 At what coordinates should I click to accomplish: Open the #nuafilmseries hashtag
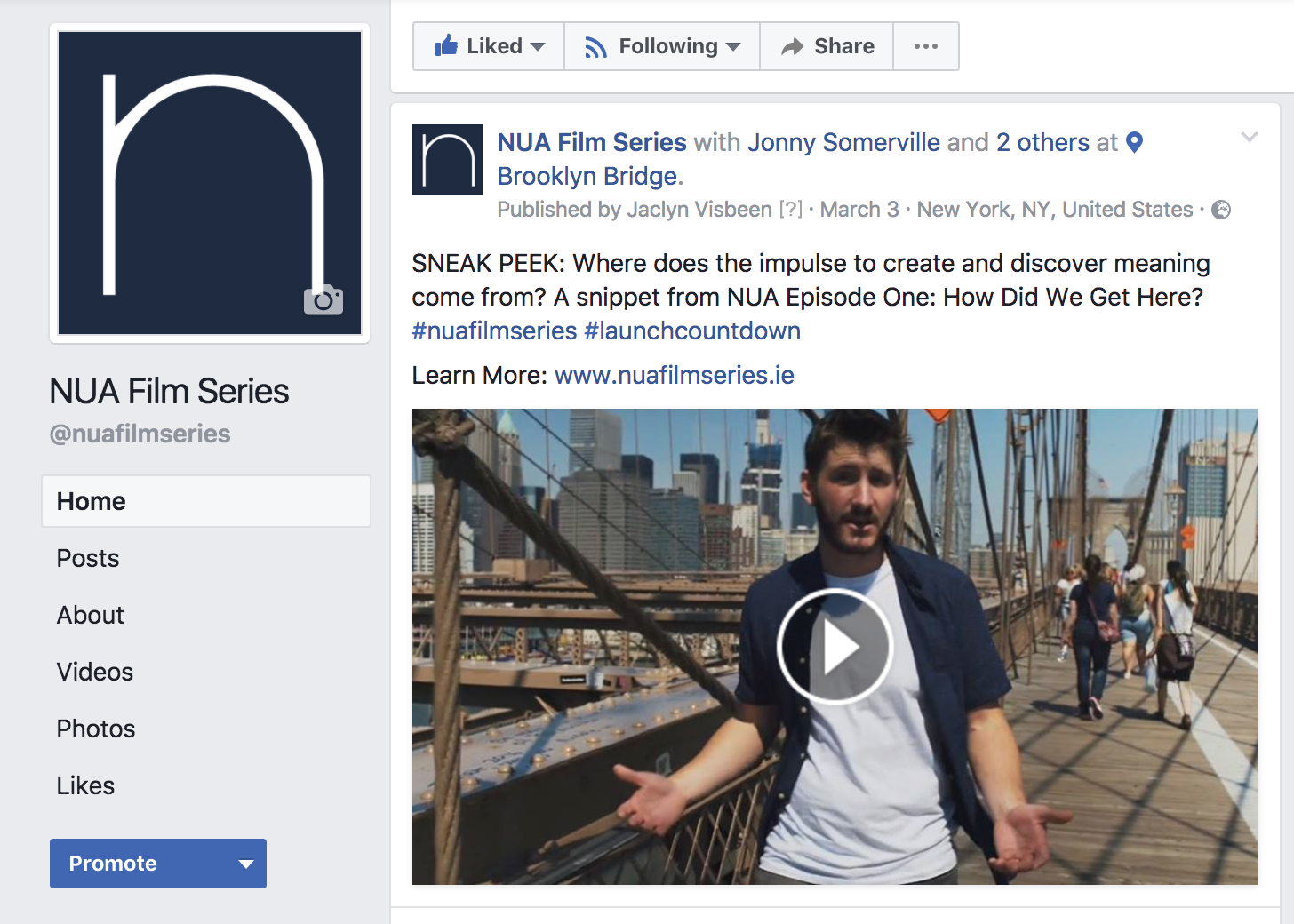(493, 331)
